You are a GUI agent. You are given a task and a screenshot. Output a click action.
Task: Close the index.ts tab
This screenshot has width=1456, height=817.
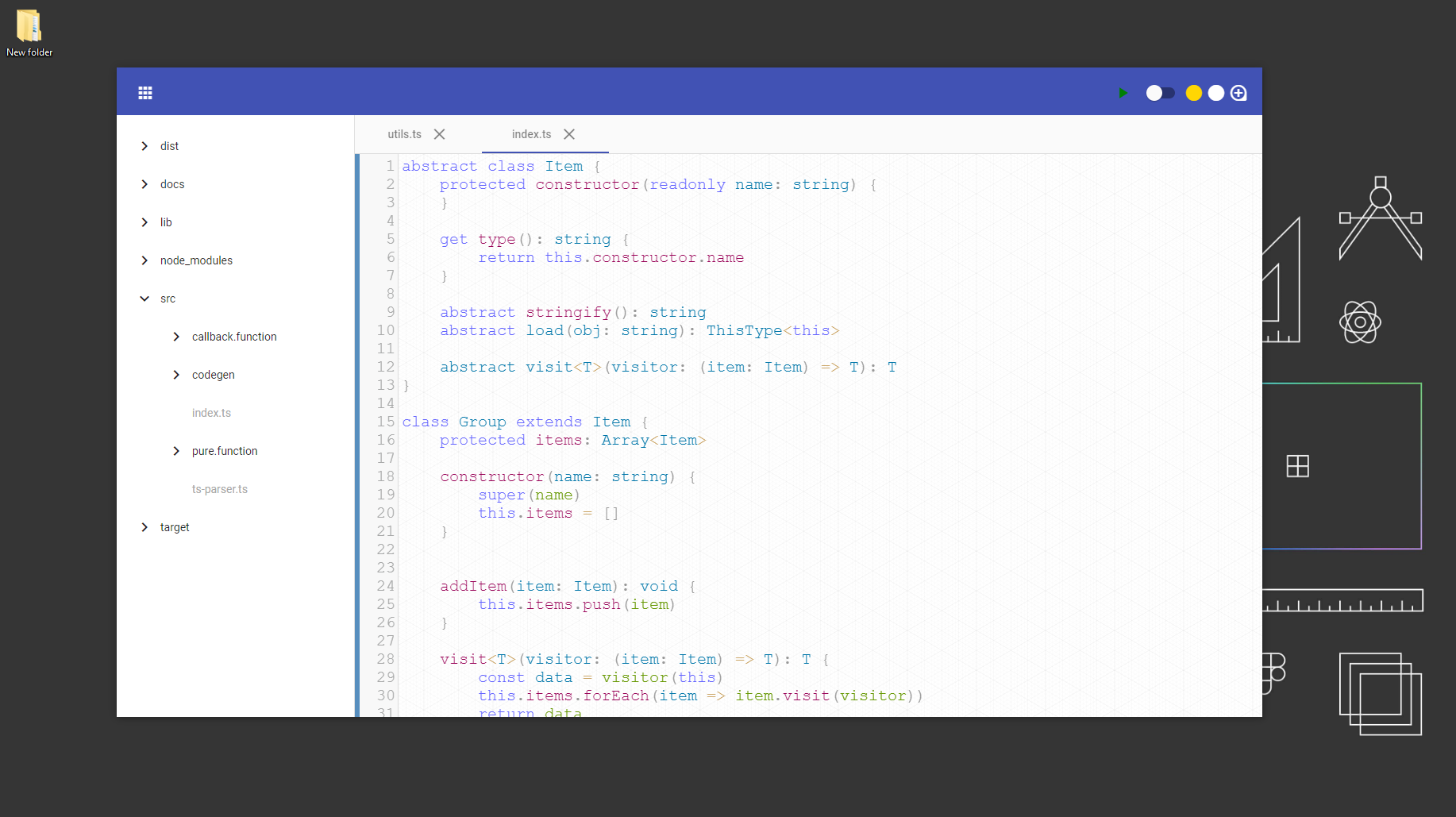569,134
